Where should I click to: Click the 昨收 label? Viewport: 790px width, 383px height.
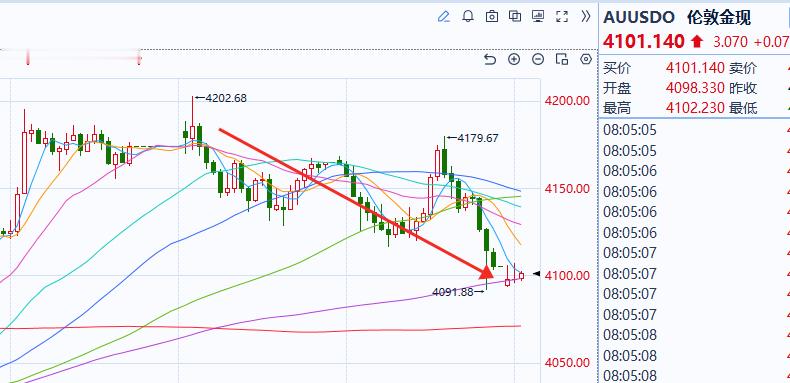pyautogui.click(x=743, y=88)
